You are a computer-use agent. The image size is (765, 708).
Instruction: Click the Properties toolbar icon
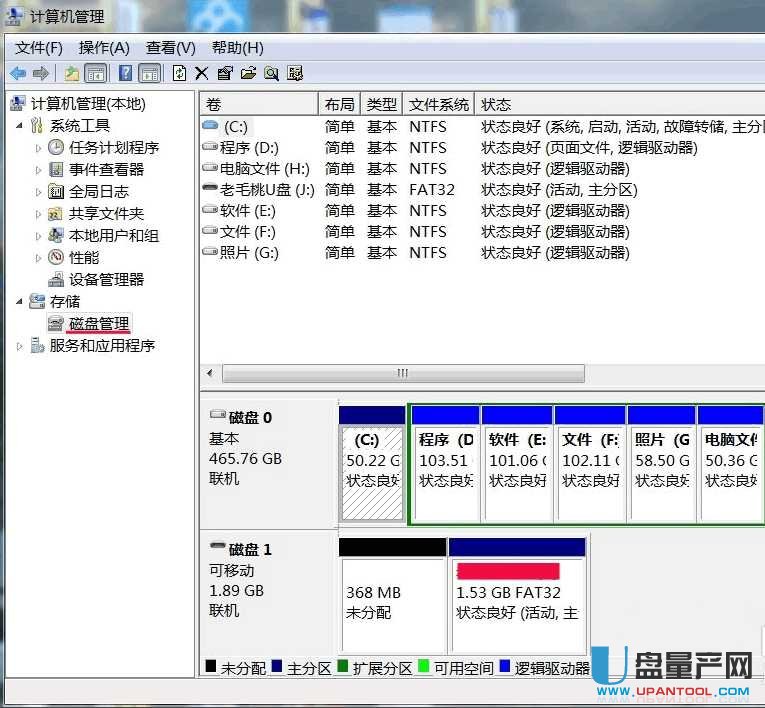point(225,73)
